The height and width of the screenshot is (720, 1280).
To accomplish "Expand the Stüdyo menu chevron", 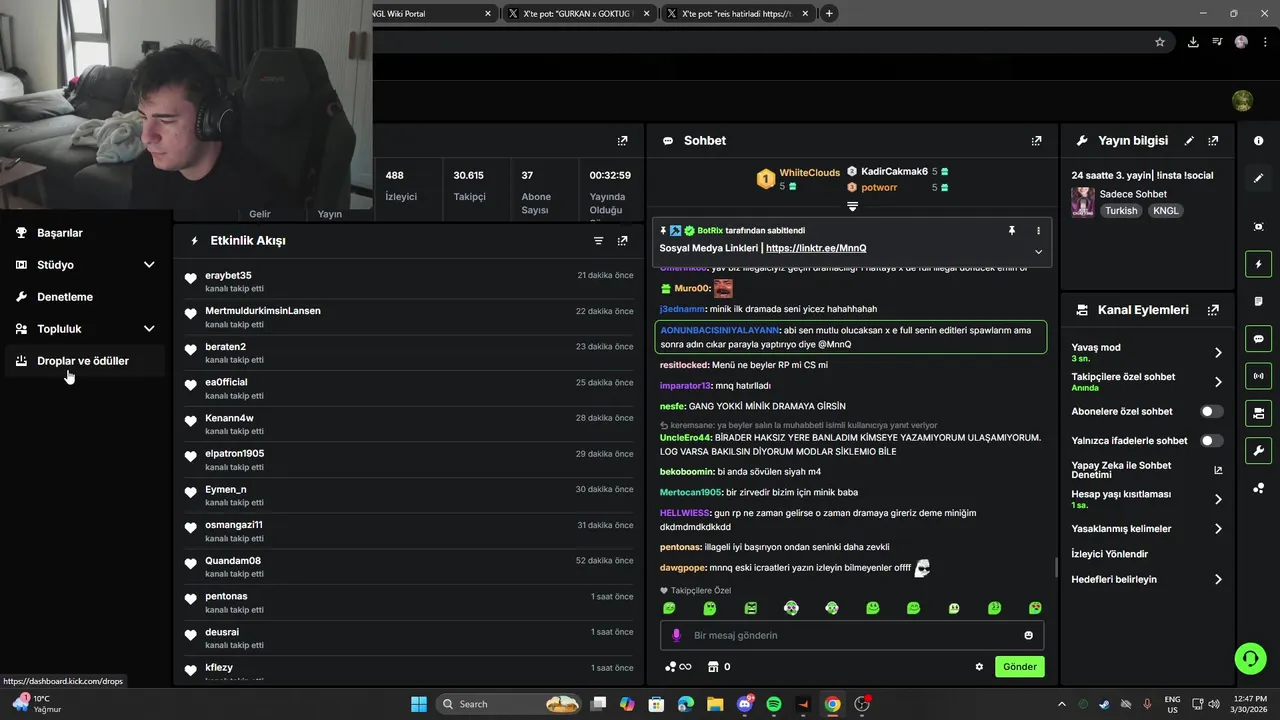I will point(149,265).
